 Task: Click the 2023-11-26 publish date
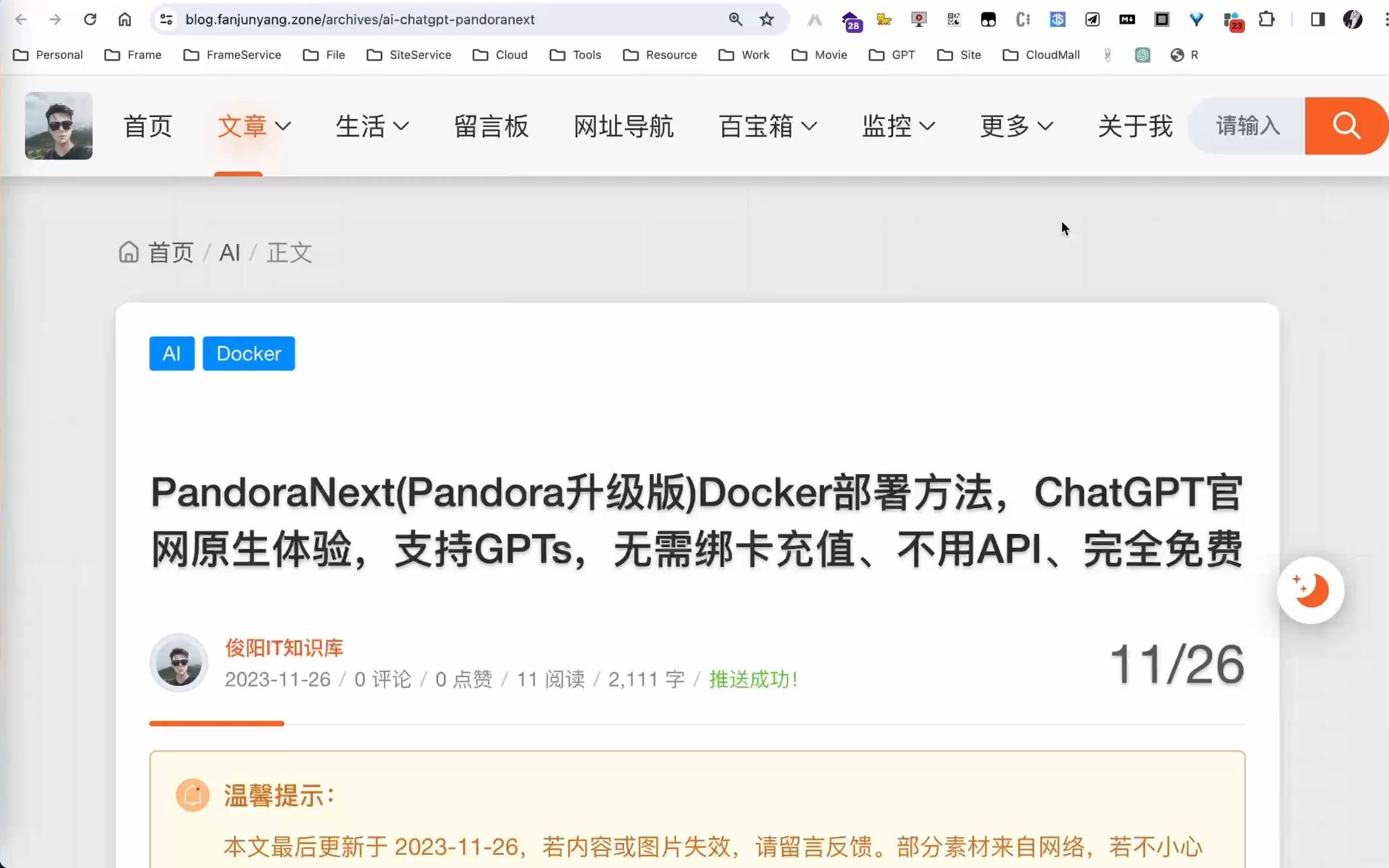(278, 679)
